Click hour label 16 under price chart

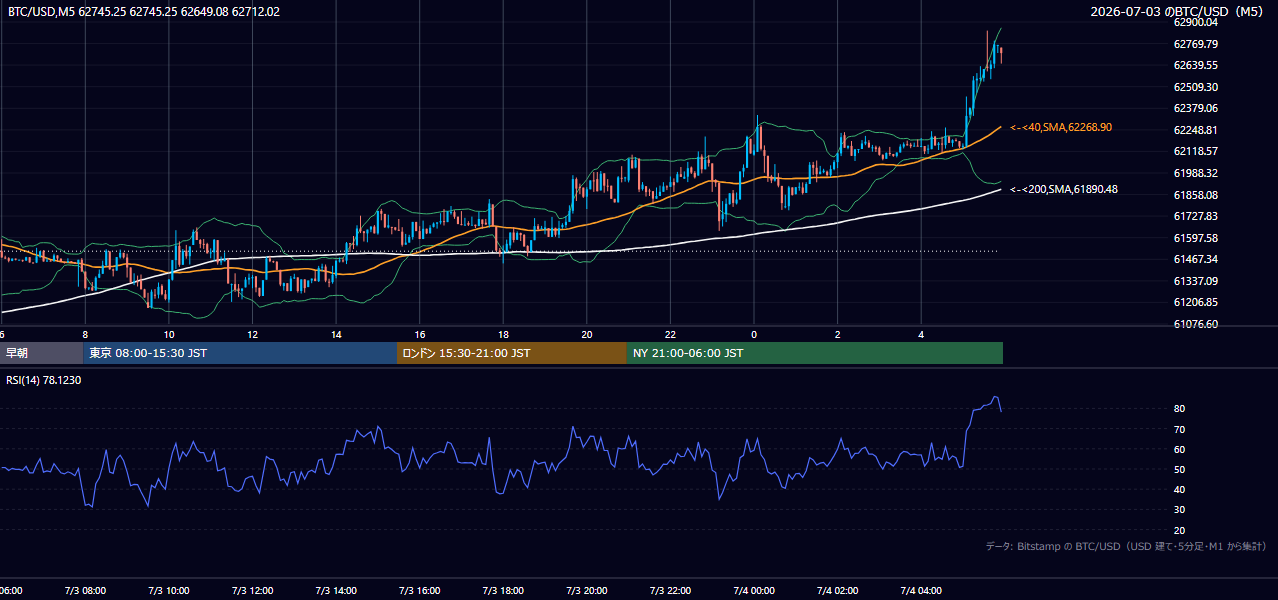(420, 334)
